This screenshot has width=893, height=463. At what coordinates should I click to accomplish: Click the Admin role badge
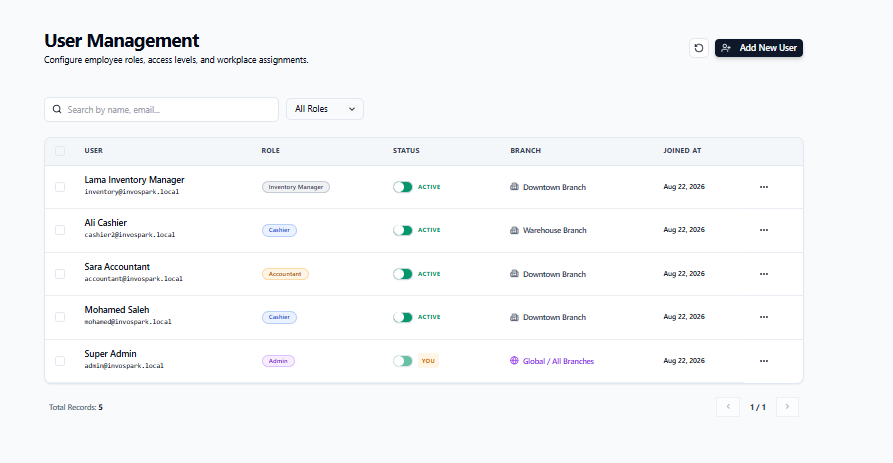(278, 361)
